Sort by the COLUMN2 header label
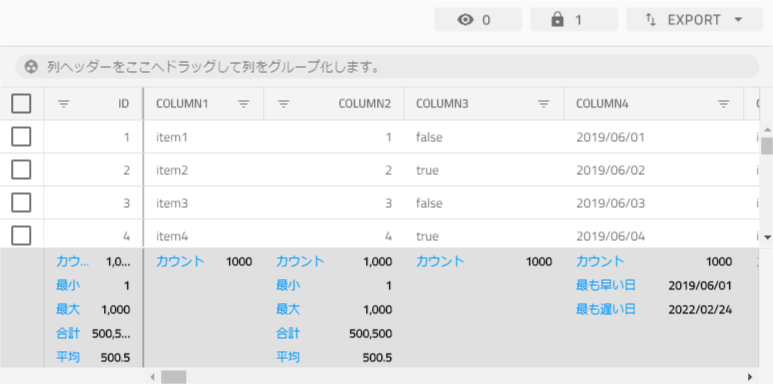Image resolution: width=773 pixels, height=384 pixels. 365,104
